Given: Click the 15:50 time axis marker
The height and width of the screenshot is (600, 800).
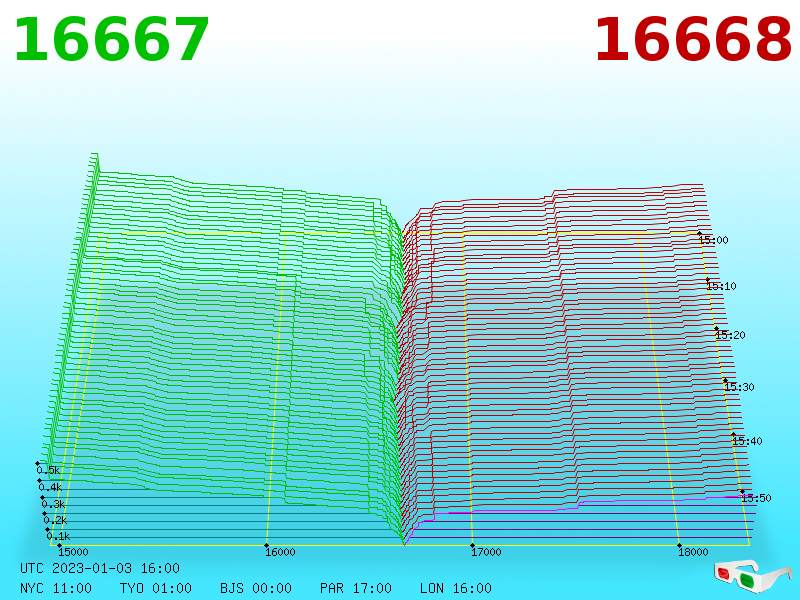Looking at the screenshot, I should [x=756, y=498].
